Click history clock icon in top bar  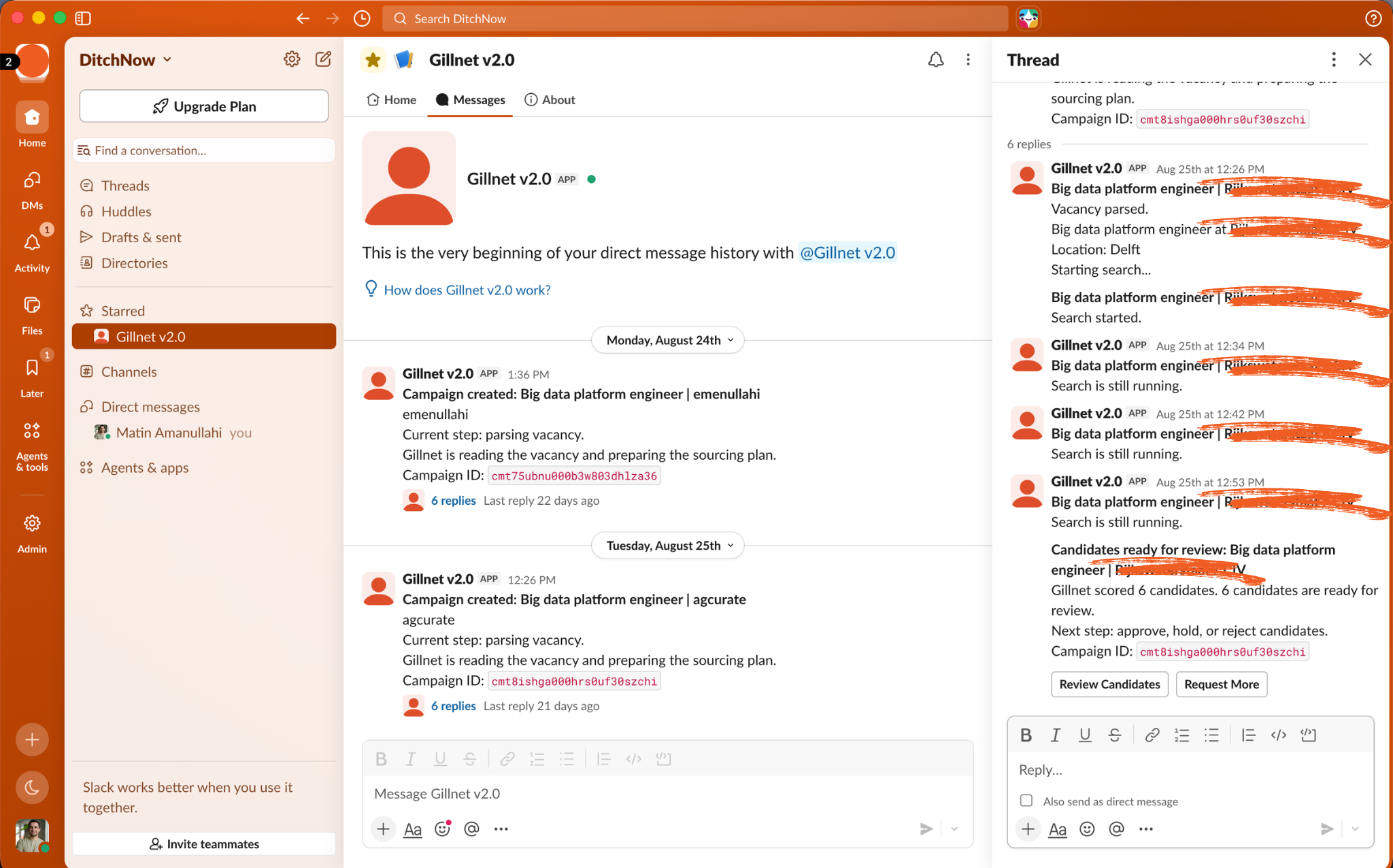[362, 18]
